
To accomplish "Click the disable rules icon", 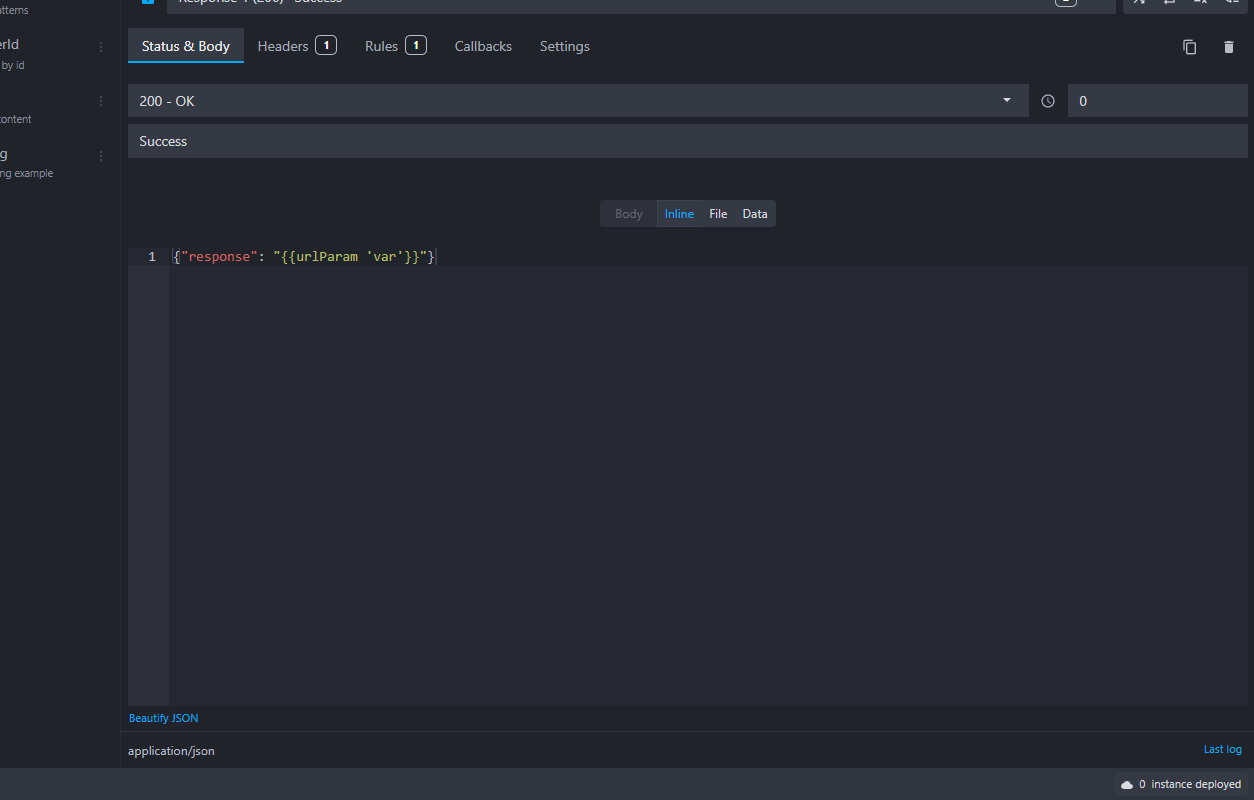I will tap(1199, 5).
